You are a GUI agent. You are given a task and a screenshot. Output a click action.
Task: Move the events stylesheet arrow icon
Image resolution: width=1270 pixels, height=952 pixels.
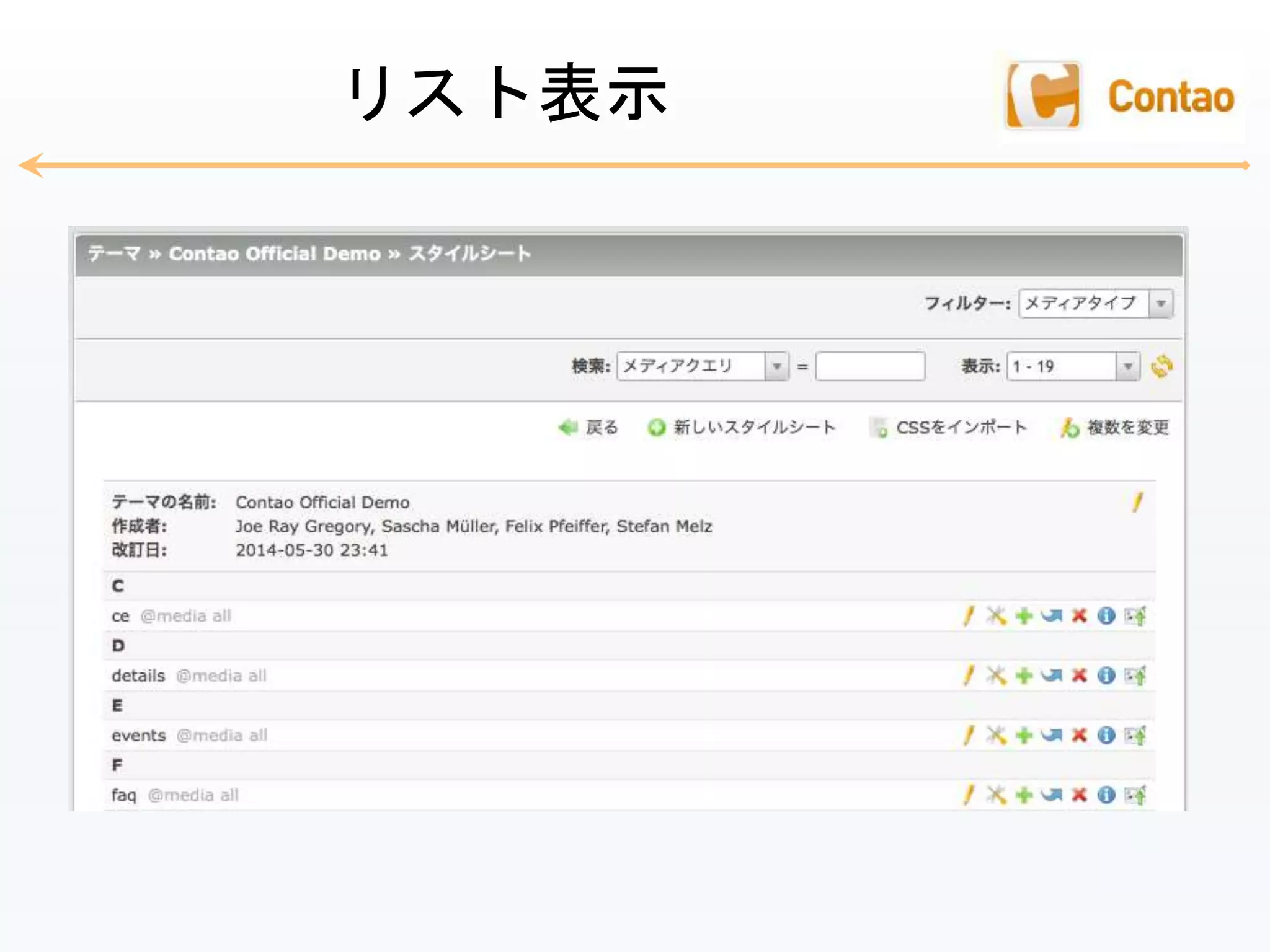point(1051,735)
